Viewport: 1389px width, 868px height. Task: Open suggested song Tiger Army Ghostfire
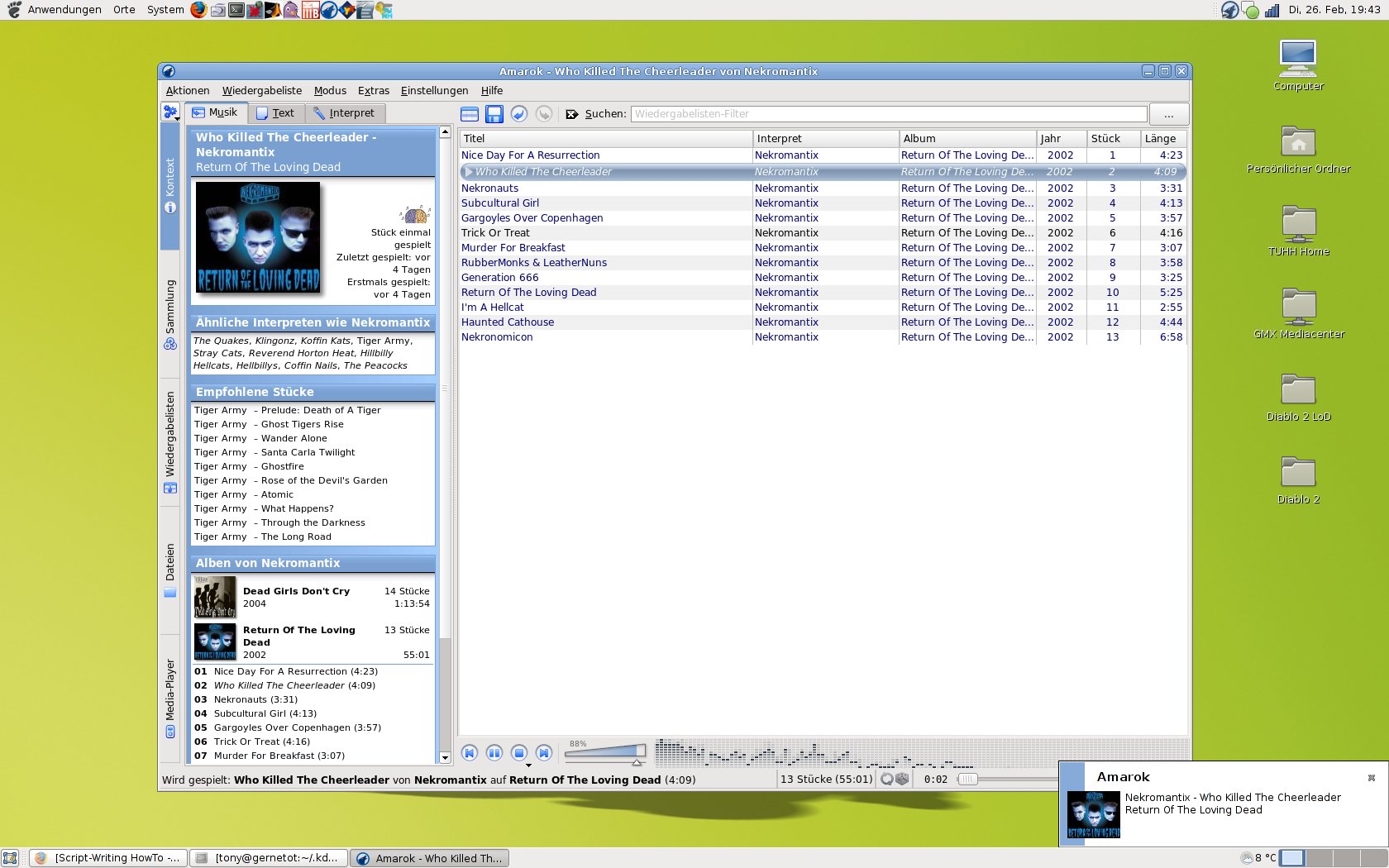pos(249,466)
